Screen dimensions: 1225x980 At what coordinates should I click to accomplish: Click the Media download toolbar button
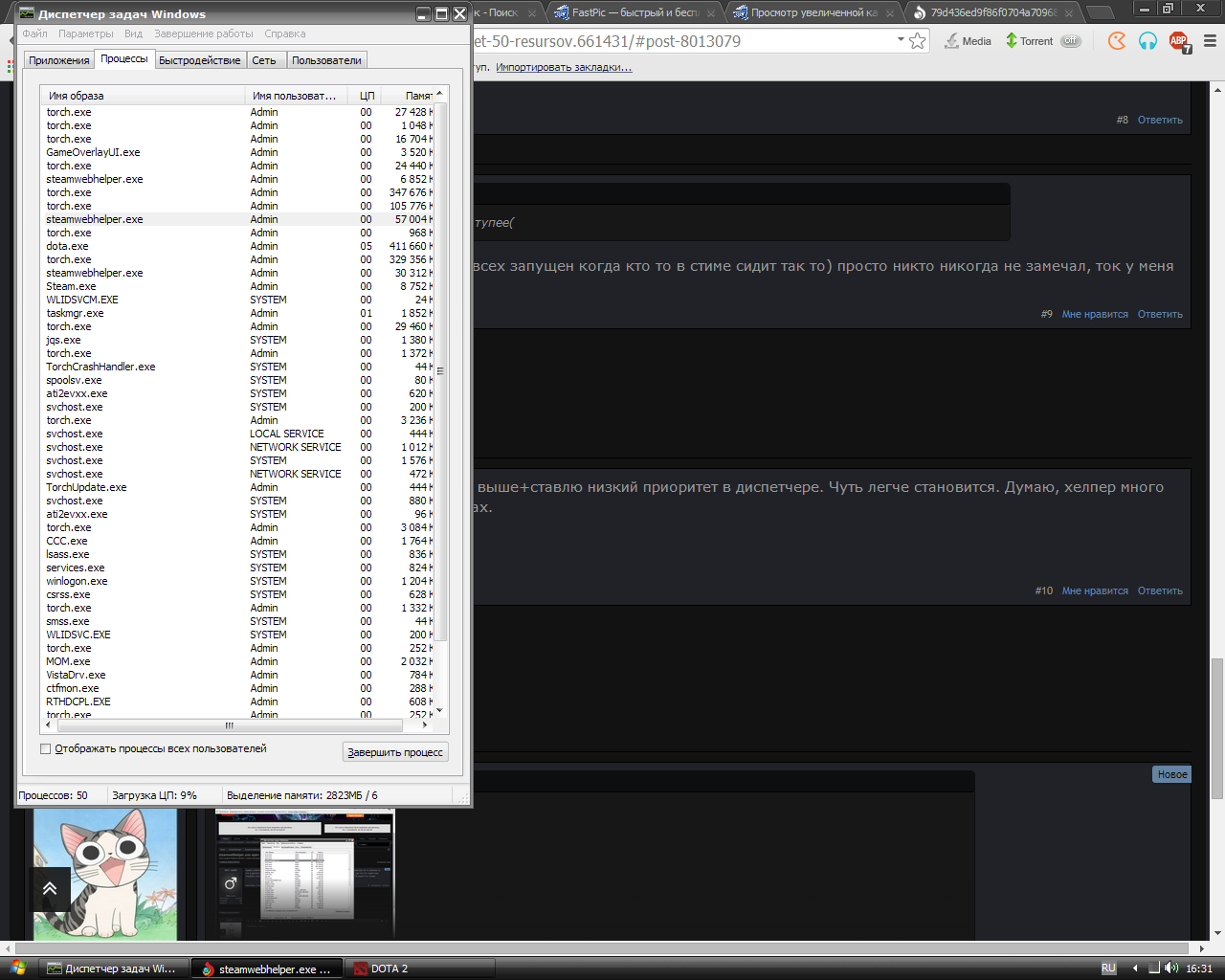coord(968,41)
